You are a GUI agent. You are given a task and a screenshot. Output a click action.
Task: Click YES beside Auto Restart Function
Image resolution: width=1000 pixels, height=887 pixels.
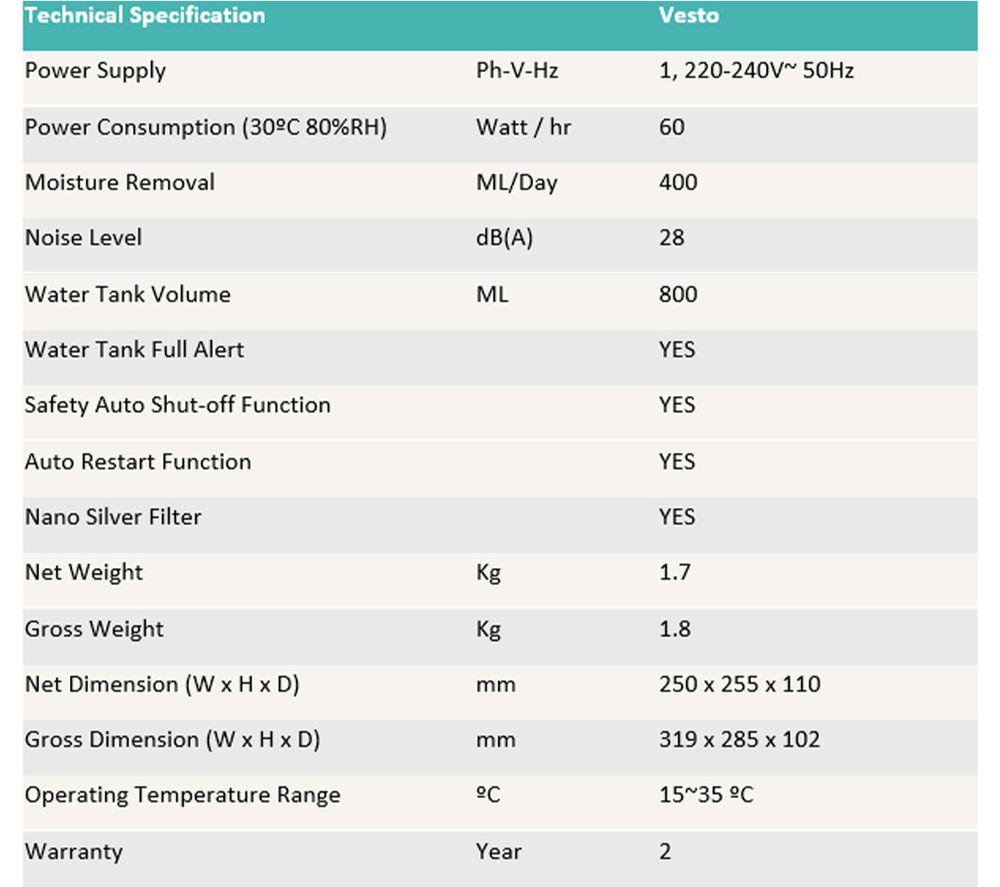pos(677,461)
